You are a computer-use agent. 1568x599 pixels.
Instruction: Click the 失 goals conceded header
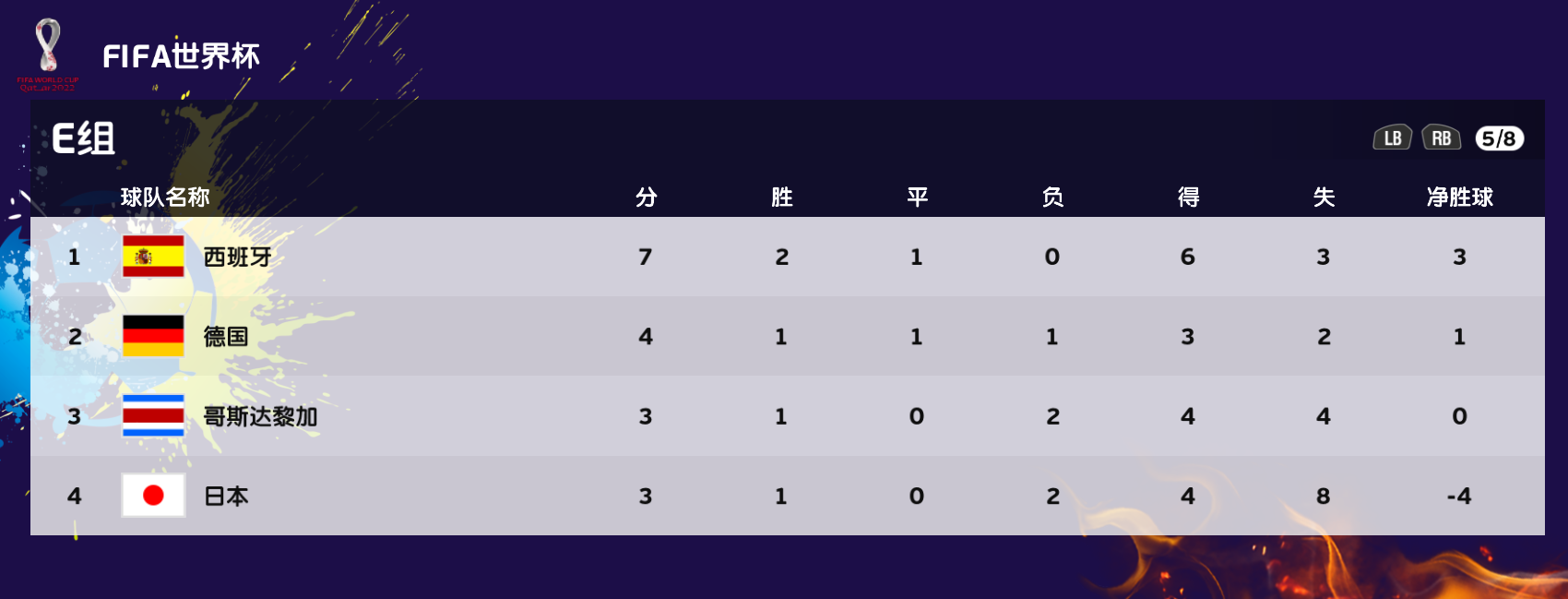coord(1324,197)
